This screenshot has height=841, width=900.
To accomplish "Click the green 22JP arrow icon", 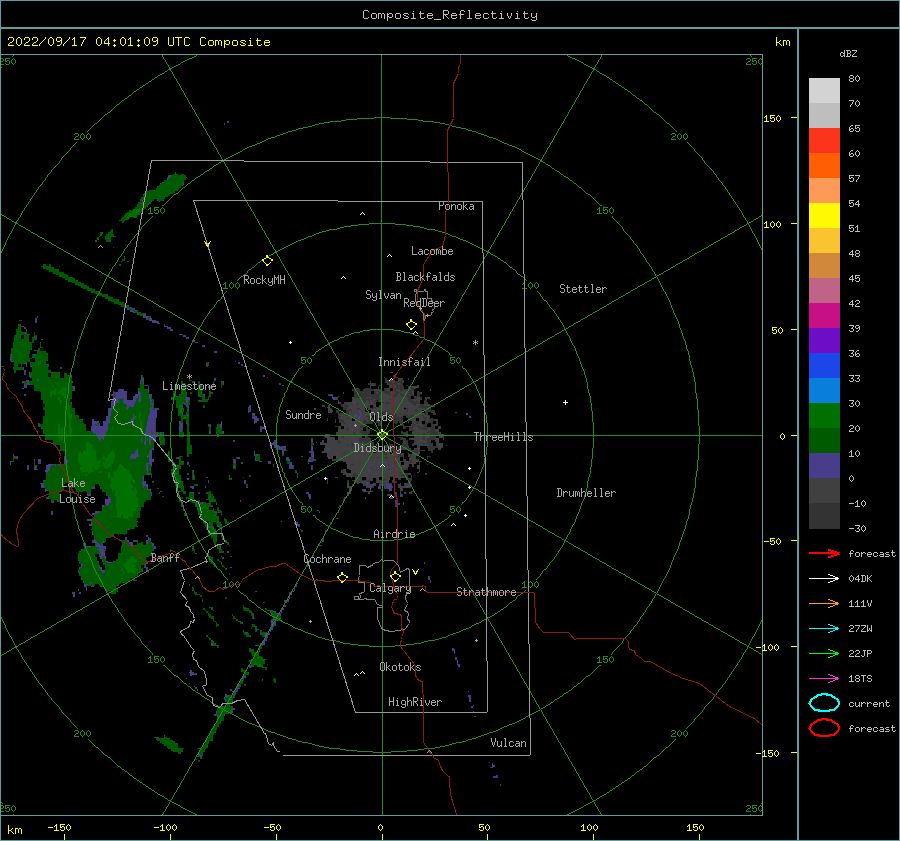I will pyautogui.click(x=824, y=653).
